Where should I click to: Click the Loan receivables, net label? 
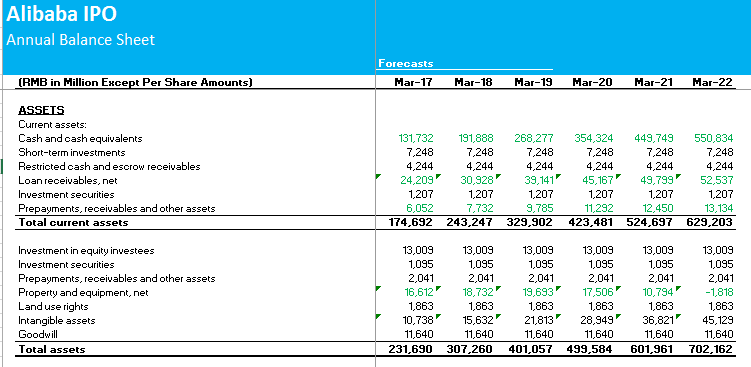point(68,181)
